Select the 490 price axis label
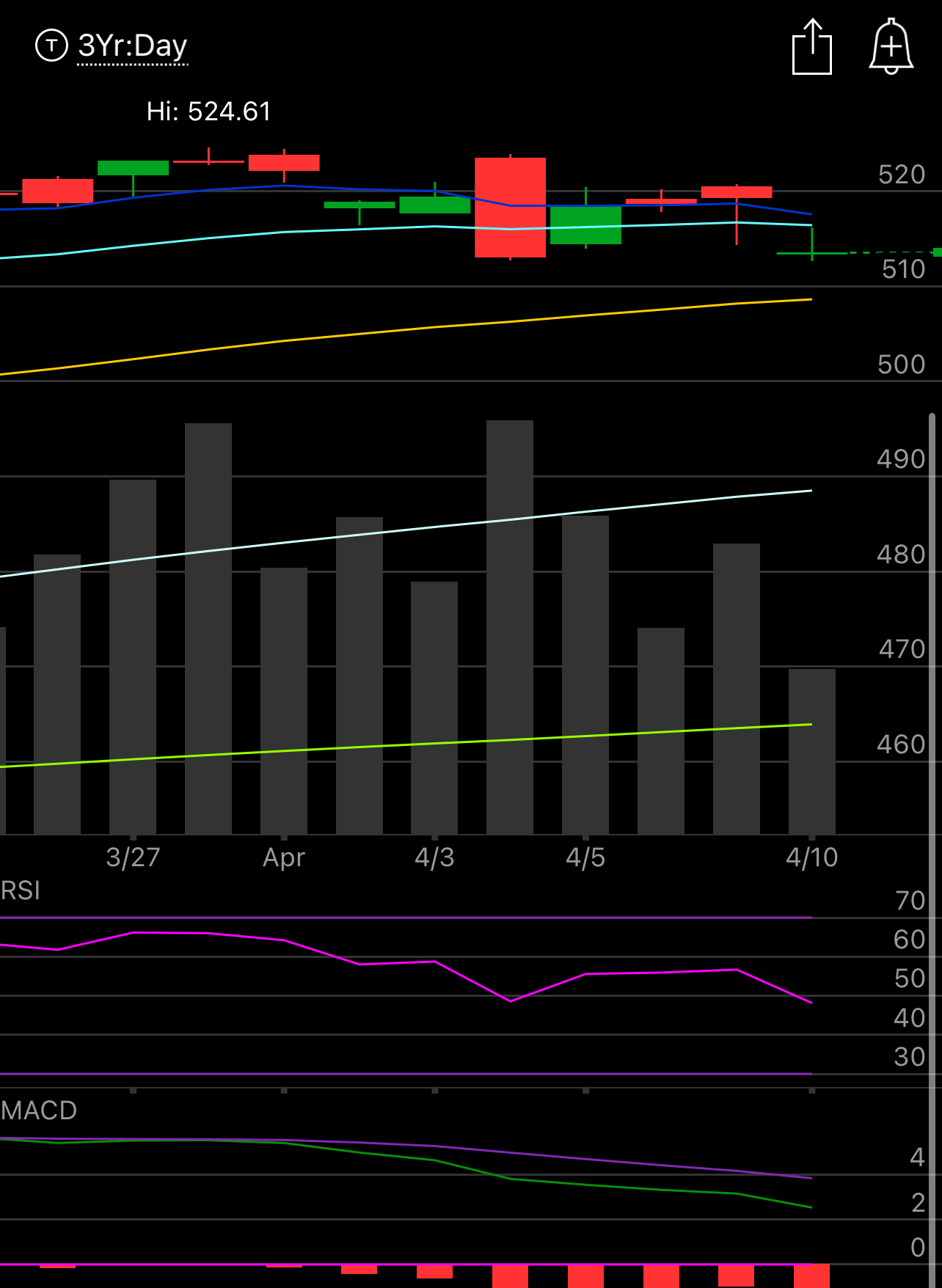 coord(902,459)
